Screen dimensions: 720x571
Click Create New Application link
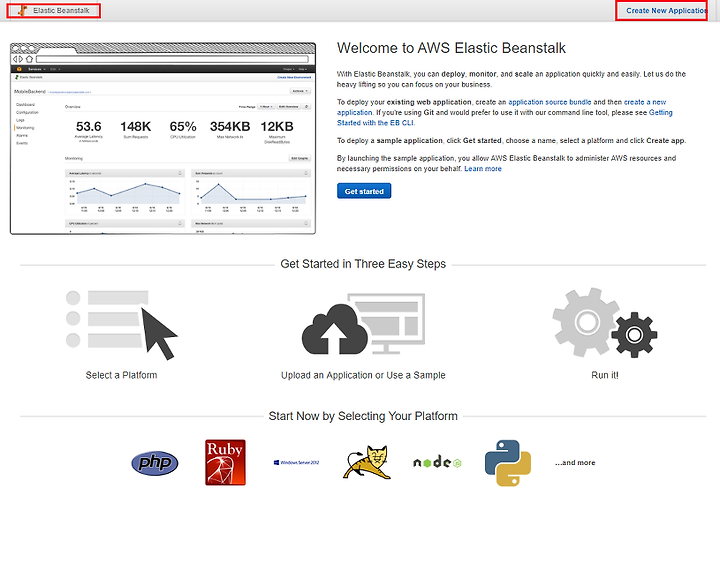click(x=666, y=11)
